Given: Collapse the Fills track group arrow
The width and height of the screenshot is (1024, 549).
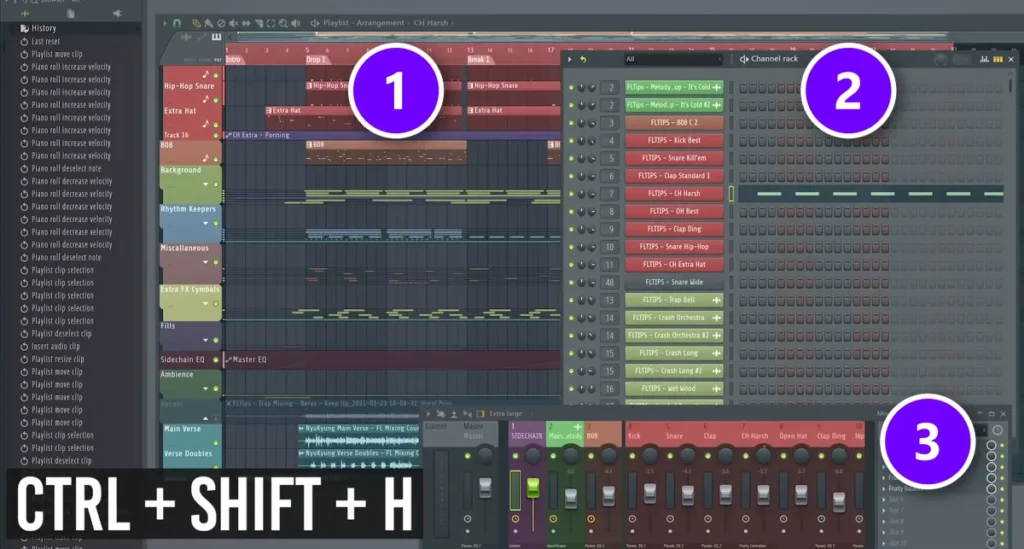Looking at the screenshot, I should coord(206,340).
